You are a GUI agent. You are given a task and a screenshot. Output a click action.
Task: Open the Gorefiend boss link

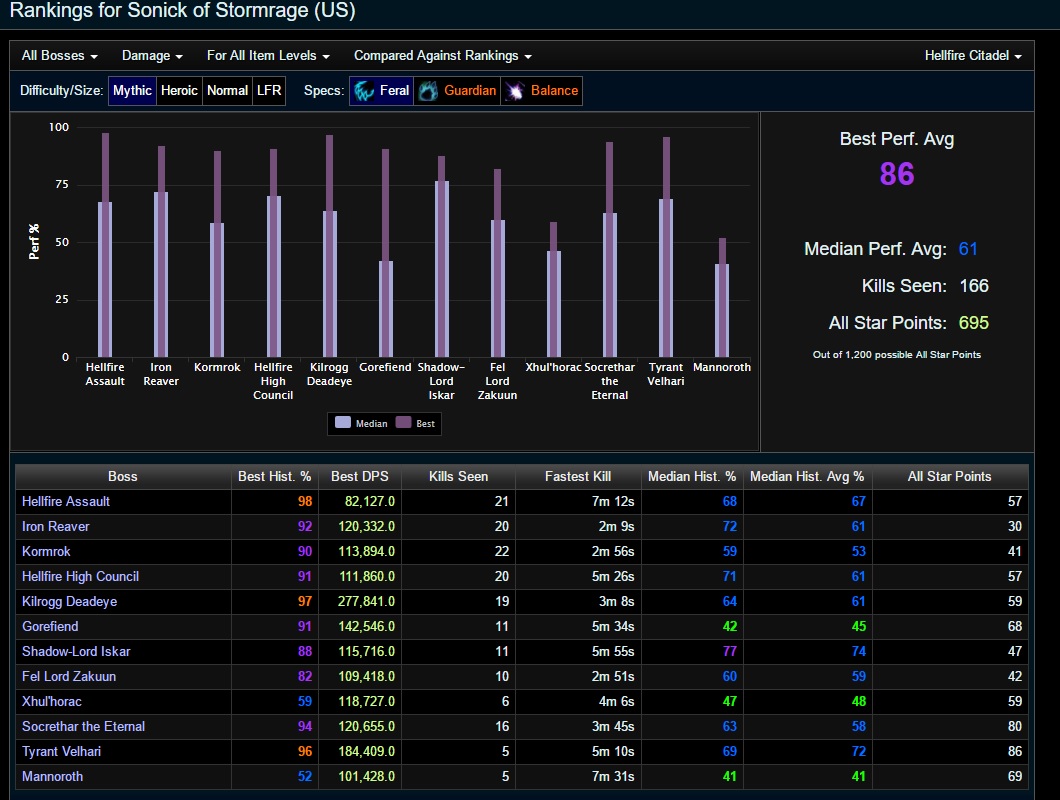[50, 626]
